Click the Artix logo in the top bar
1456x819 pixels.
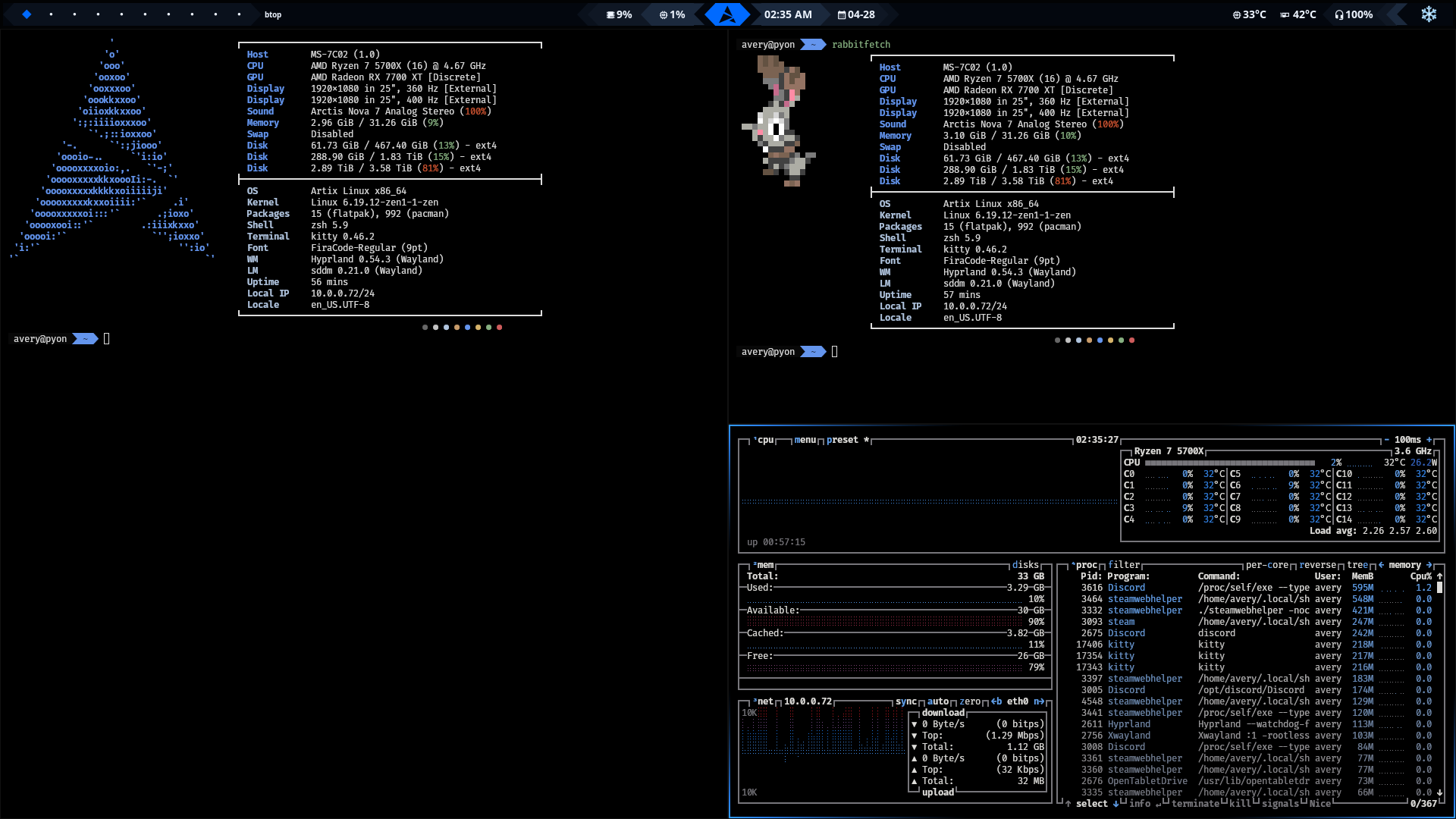[727, 14]
